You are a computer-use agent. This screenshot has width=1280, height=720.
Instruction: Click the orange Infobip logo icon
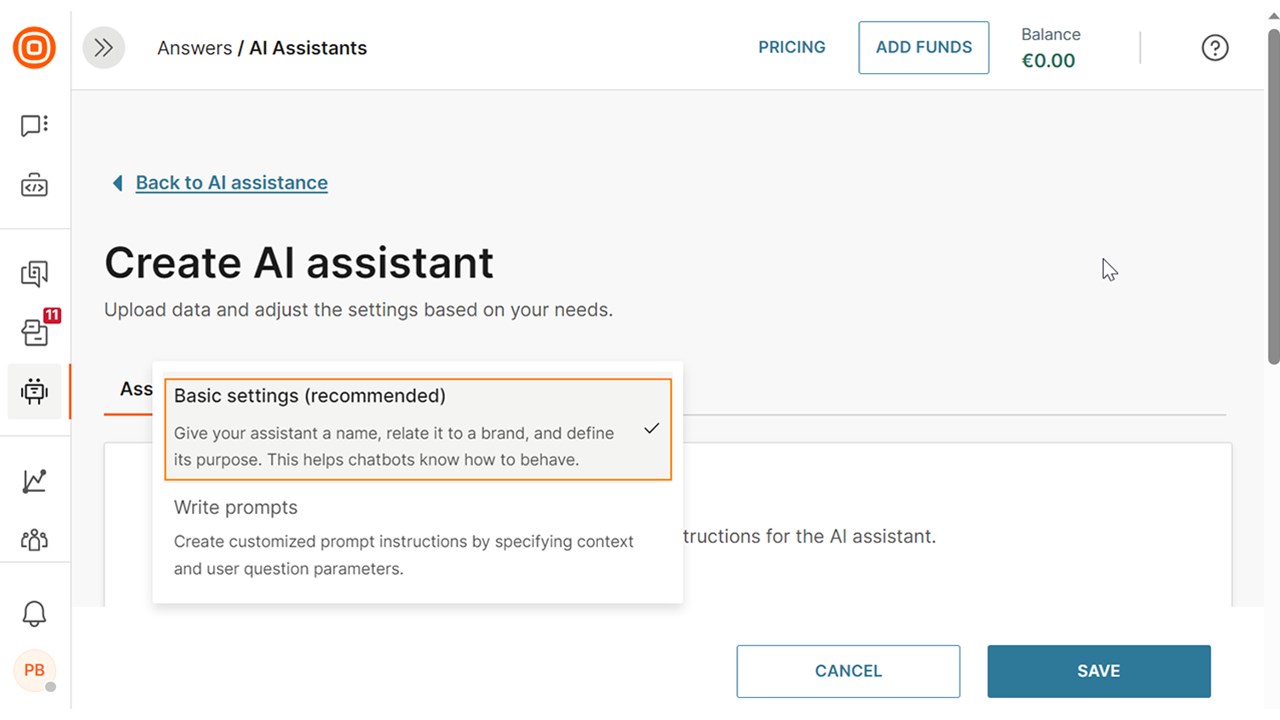coord(34,48)
